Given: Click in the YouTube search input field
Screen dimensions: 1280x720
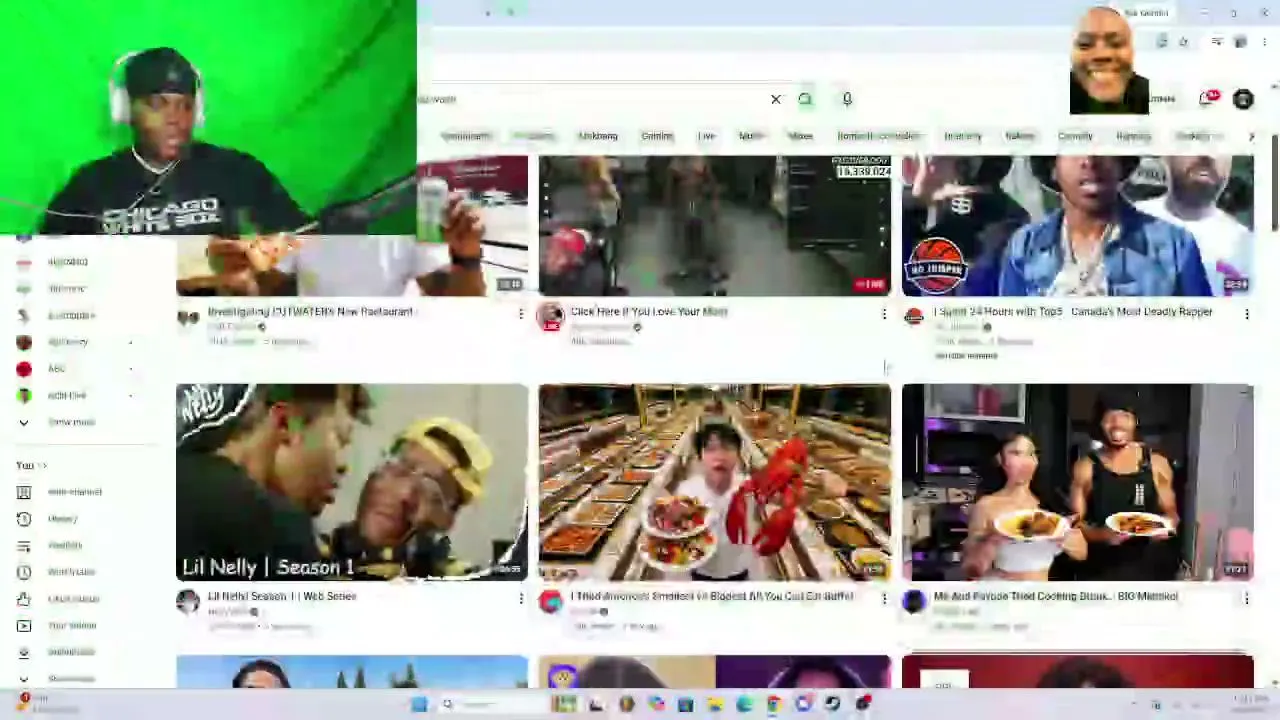Looking at the screenshot, I should pos(590,99).
